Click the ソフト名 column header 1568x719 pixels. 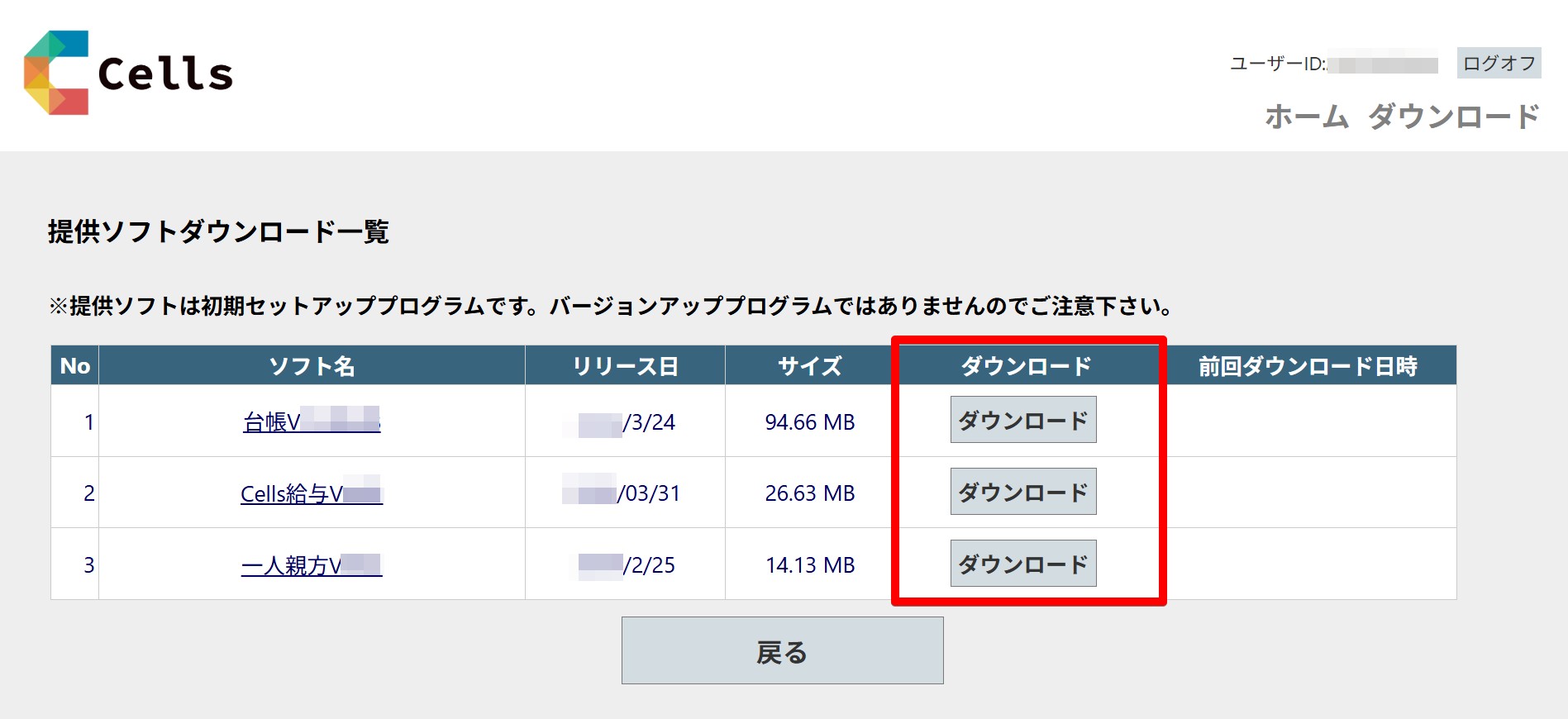[312, 365]
